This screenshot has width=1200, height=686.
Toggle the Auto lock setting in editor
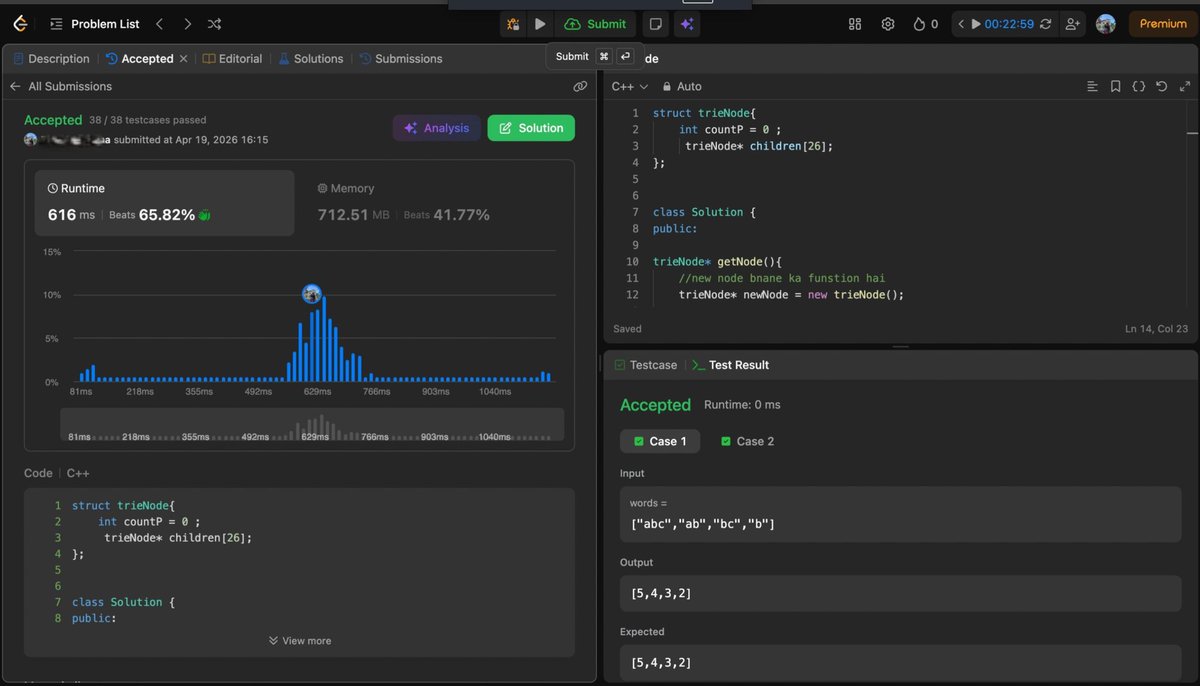point(682,87)
